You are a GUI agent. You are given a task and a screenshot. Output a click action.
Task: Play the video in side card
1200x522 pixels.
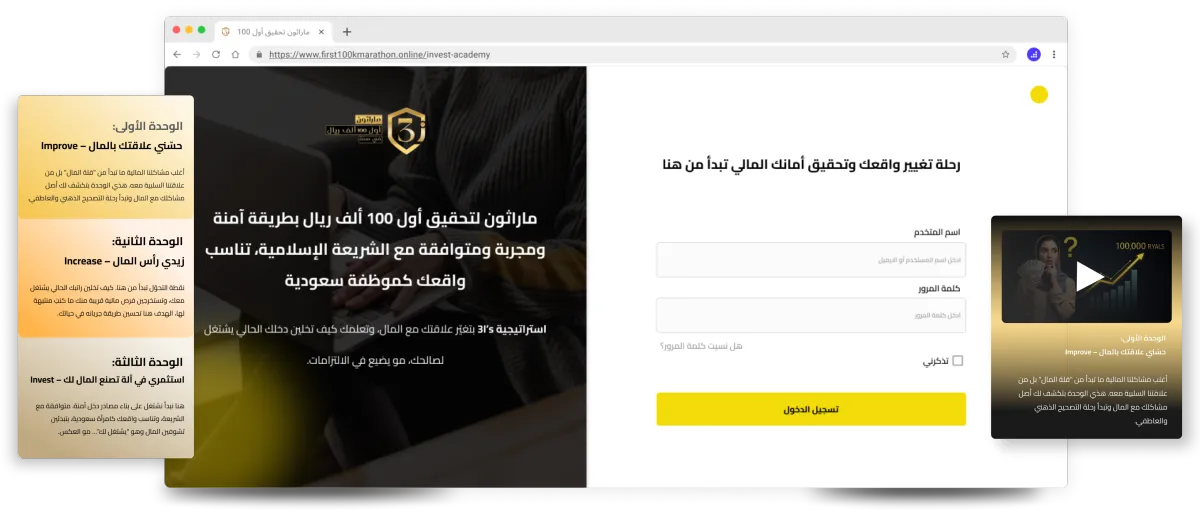(1089, 276)
